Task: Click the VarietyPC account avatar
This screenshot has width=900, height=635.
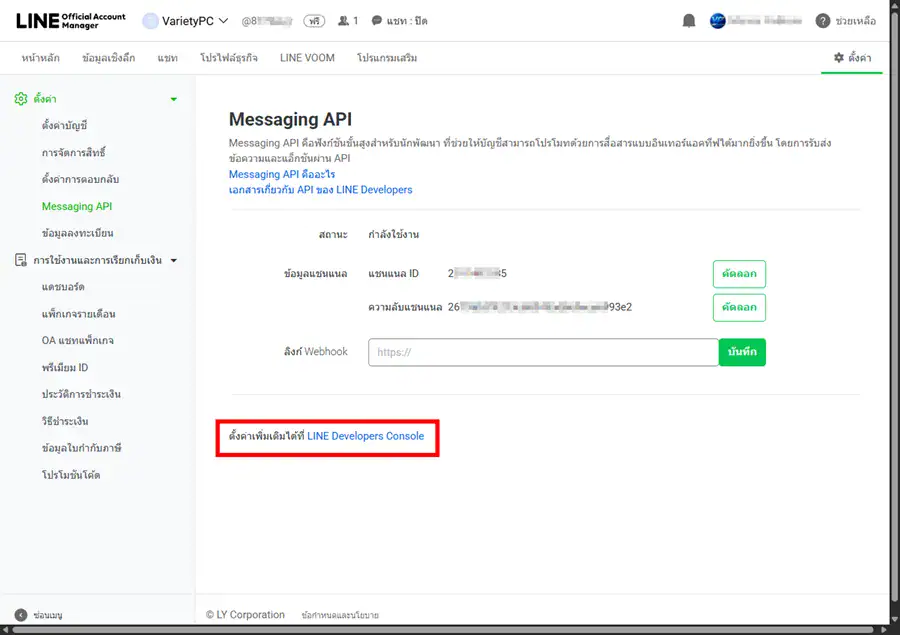Action: click(x=150, y=21)
